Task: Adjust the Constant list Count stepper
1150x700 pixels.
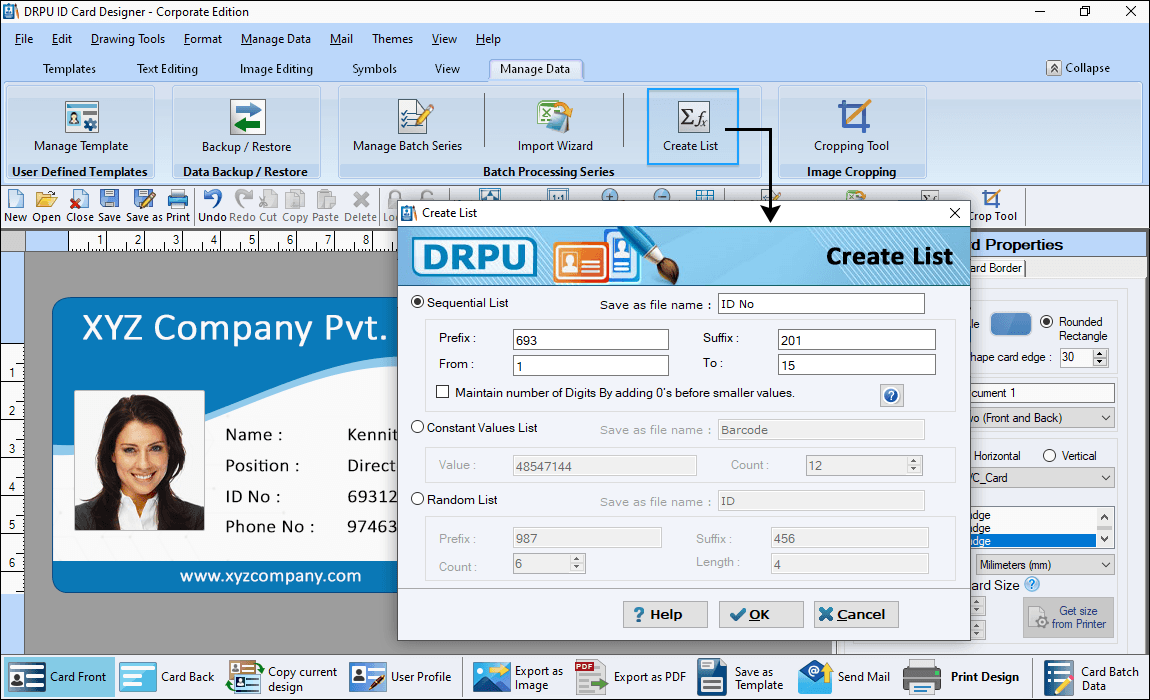Action: click(913, 465)
